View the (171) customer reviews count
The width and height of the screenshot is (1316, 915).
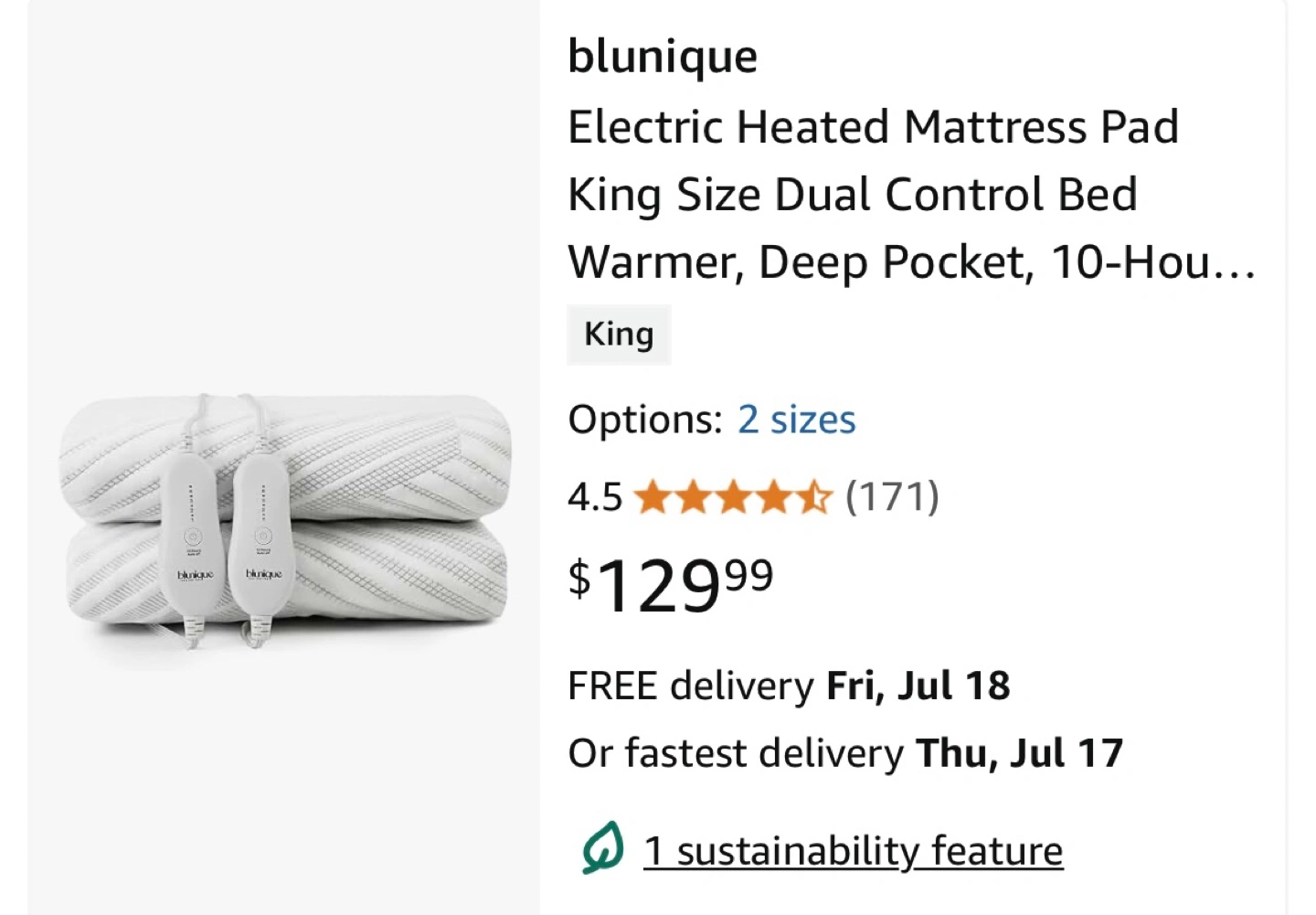[892, 497]
